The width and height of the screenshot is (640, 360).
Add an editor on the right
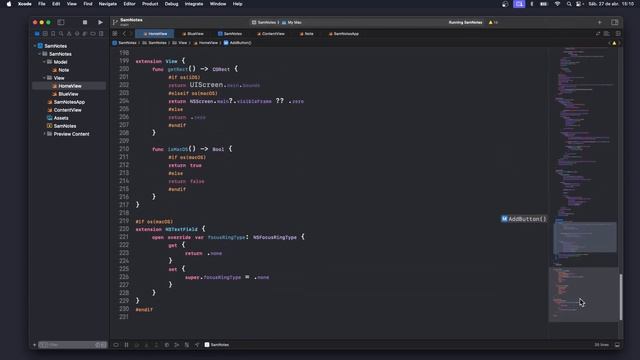pyautogui.click(x=618, y=34)
